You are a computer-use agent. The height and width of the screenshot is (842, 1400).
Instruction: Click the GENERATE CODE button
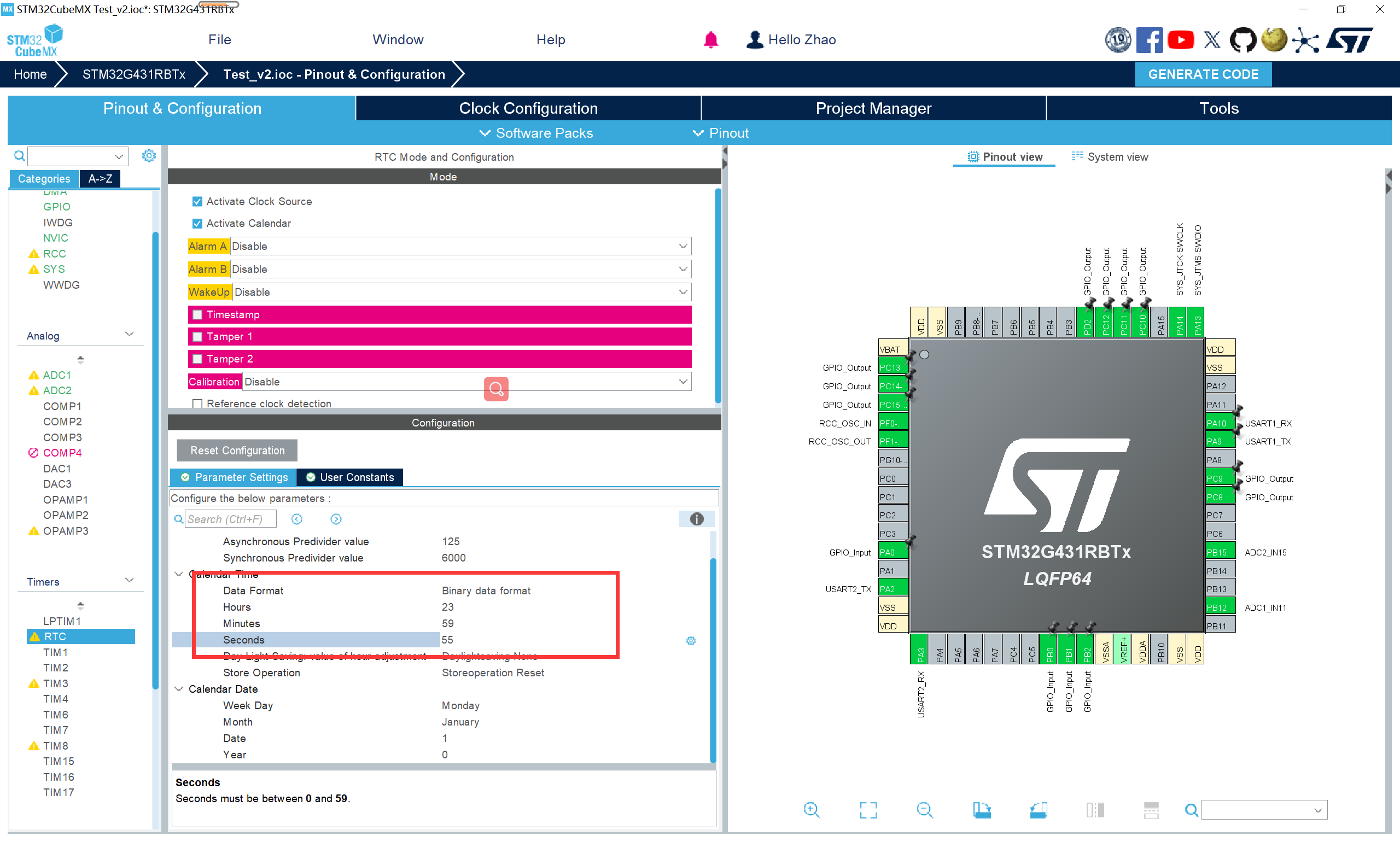click(1203, 74)
